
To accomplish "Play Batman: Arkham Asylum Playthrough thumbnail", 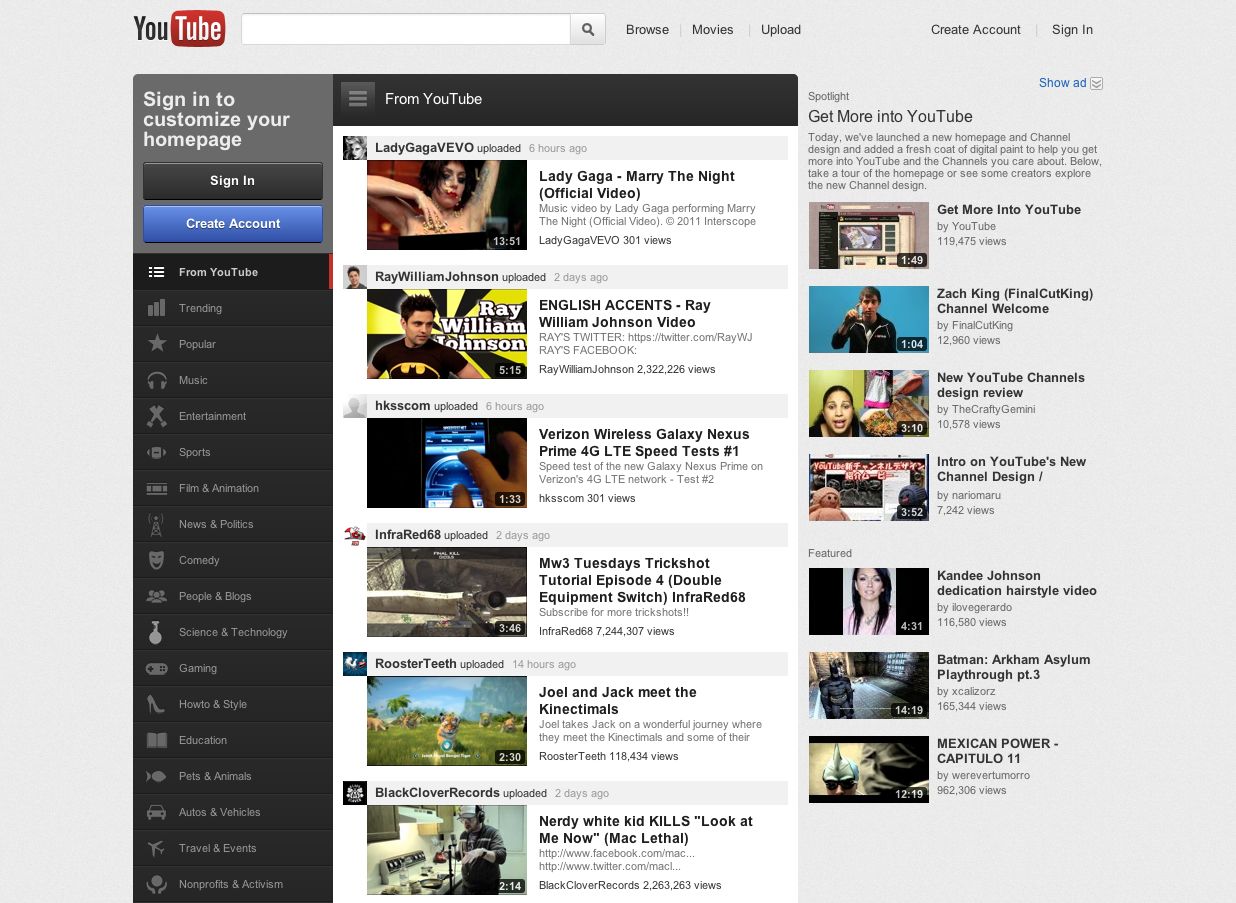I will (868, 685).
